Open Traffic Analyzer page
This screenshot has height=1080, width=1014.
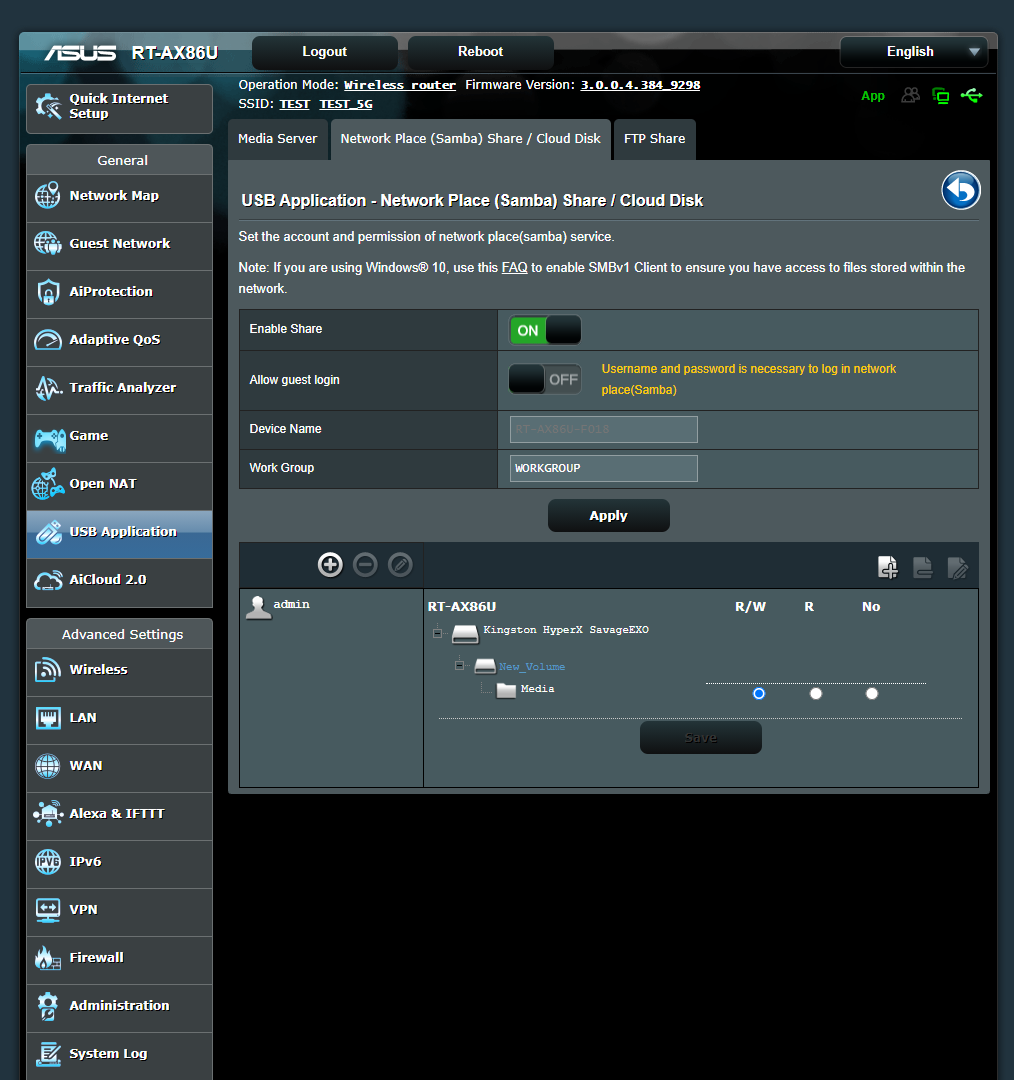coord(119,390)
